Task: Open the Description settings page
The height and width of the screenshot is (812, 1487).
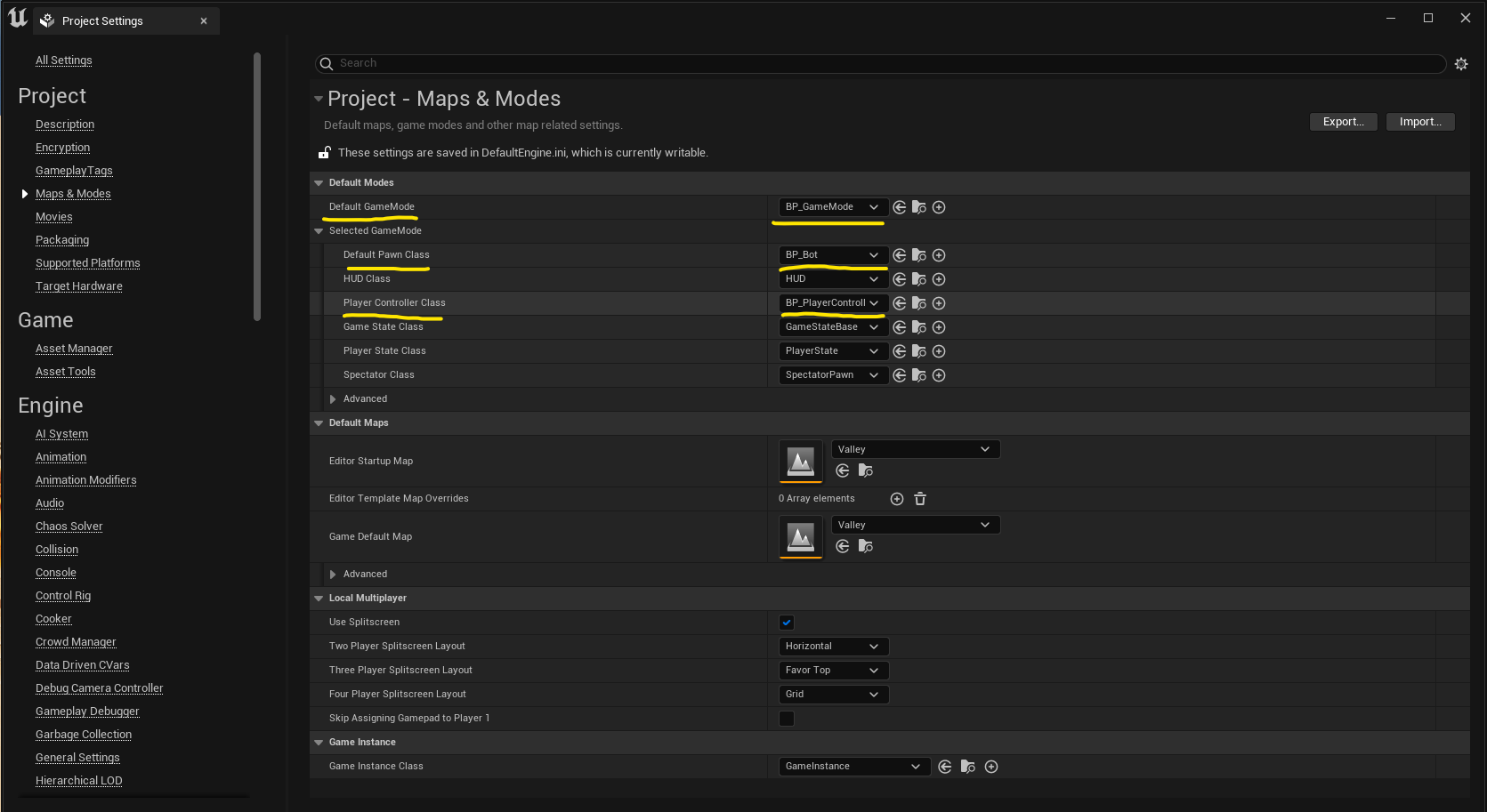Action: click(x=65, y=125)
